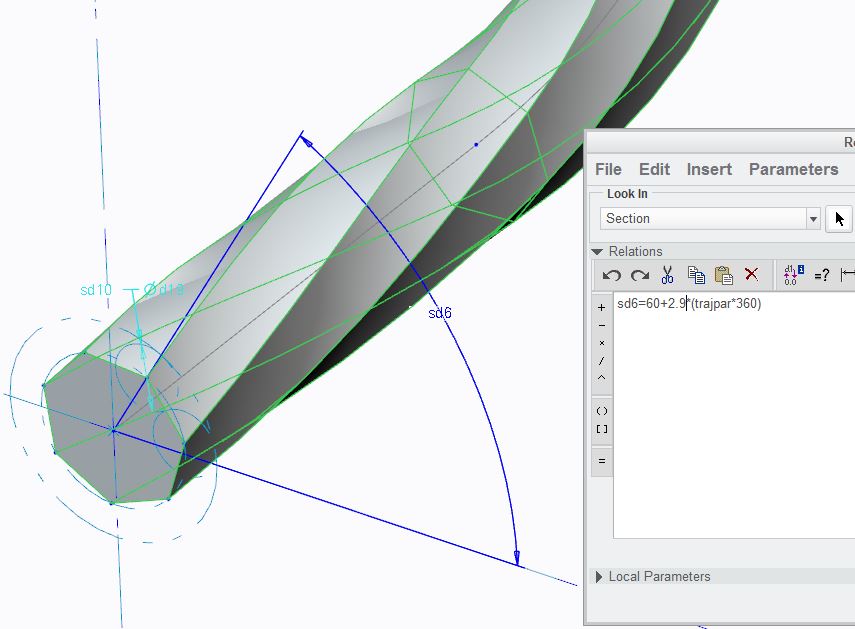Insert an equals sign
855x629 pixels.
pos(601,461)
